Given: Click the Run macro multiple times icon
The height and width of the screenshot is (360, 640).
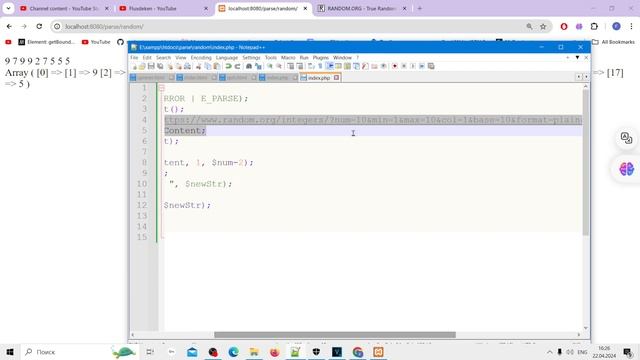Looking at the screenshot, I should 422,66.
